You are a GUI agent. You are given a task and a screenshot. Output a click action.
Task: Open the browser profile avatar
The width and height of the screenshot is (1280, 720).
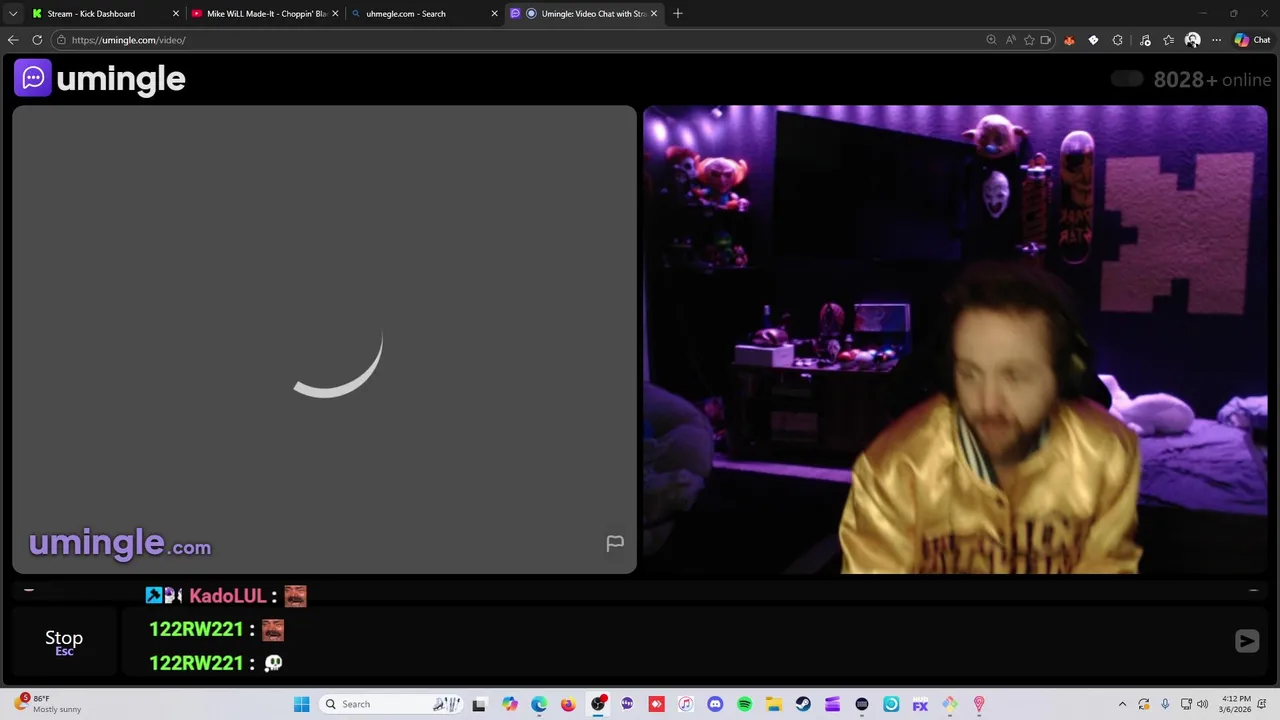(1192, 40)
